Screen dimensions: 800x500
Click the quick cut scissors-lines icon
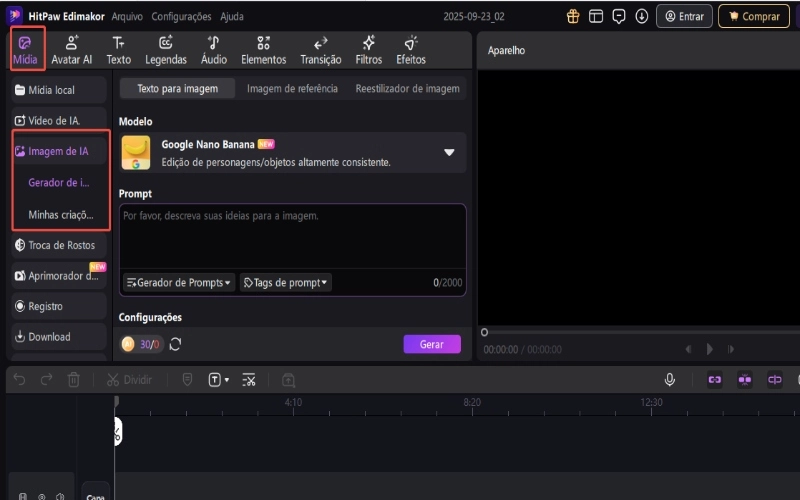pos(248,380)
